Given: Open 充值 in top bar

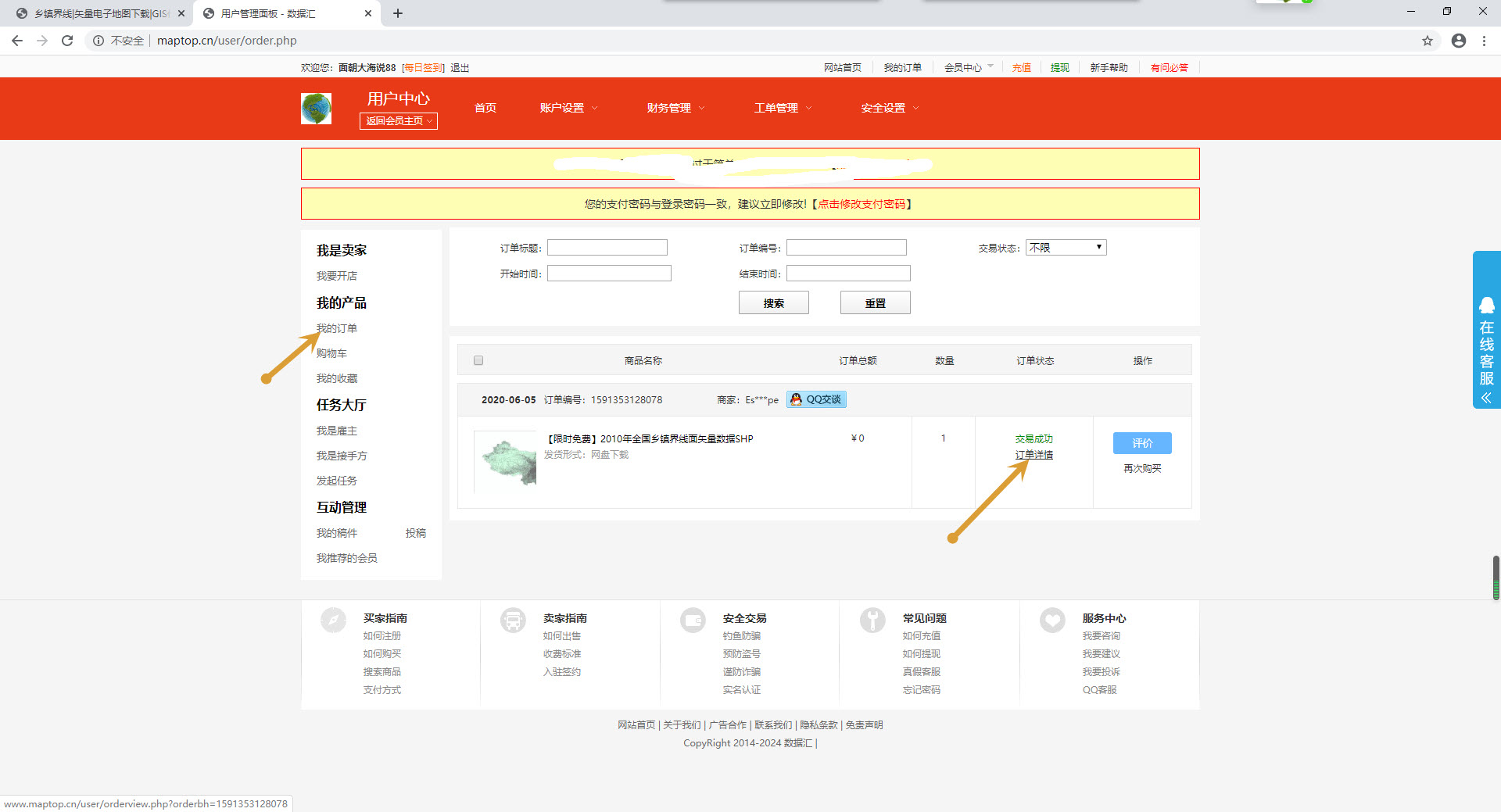Looking at the screenshot, I should click(1022, 68).
